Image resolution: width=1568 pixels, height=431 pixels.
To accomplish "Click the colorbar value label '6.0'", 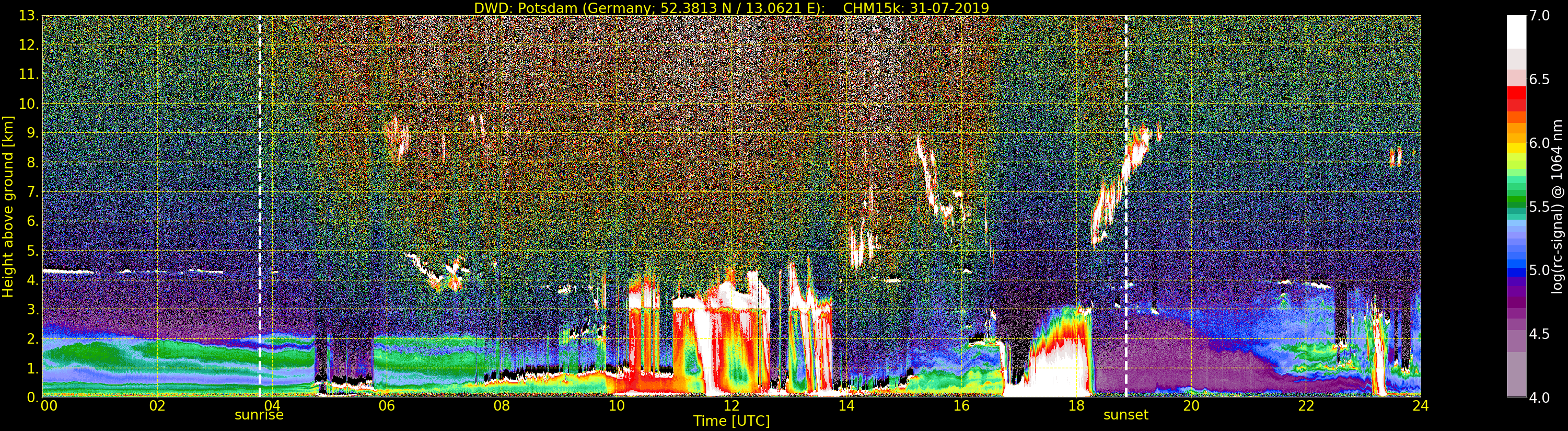I will (x=1539, y=143).
